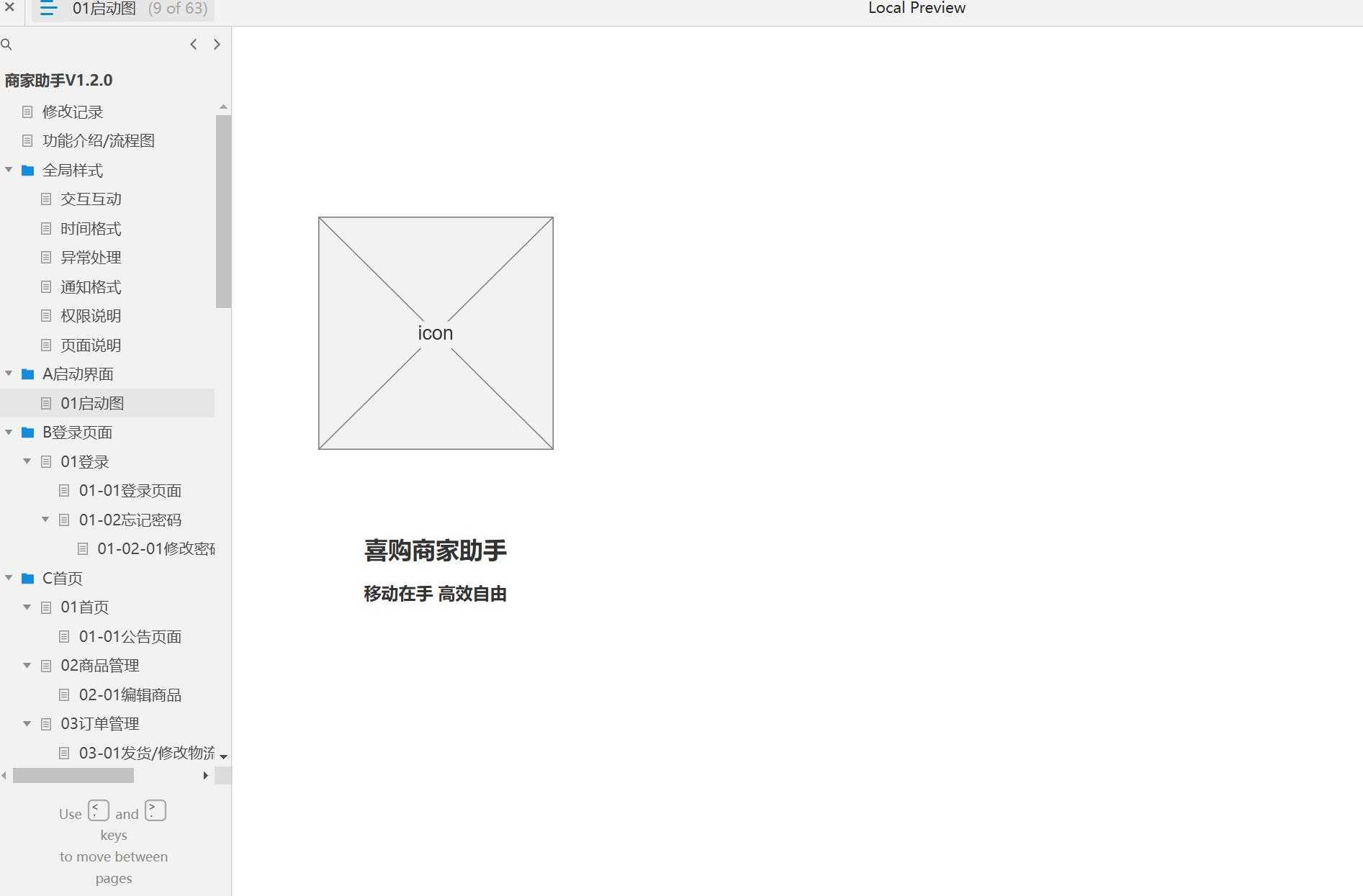Click the icon placeholder image on canvas
This screenshot has width=1363, height=896.
[x=435, y=332]
